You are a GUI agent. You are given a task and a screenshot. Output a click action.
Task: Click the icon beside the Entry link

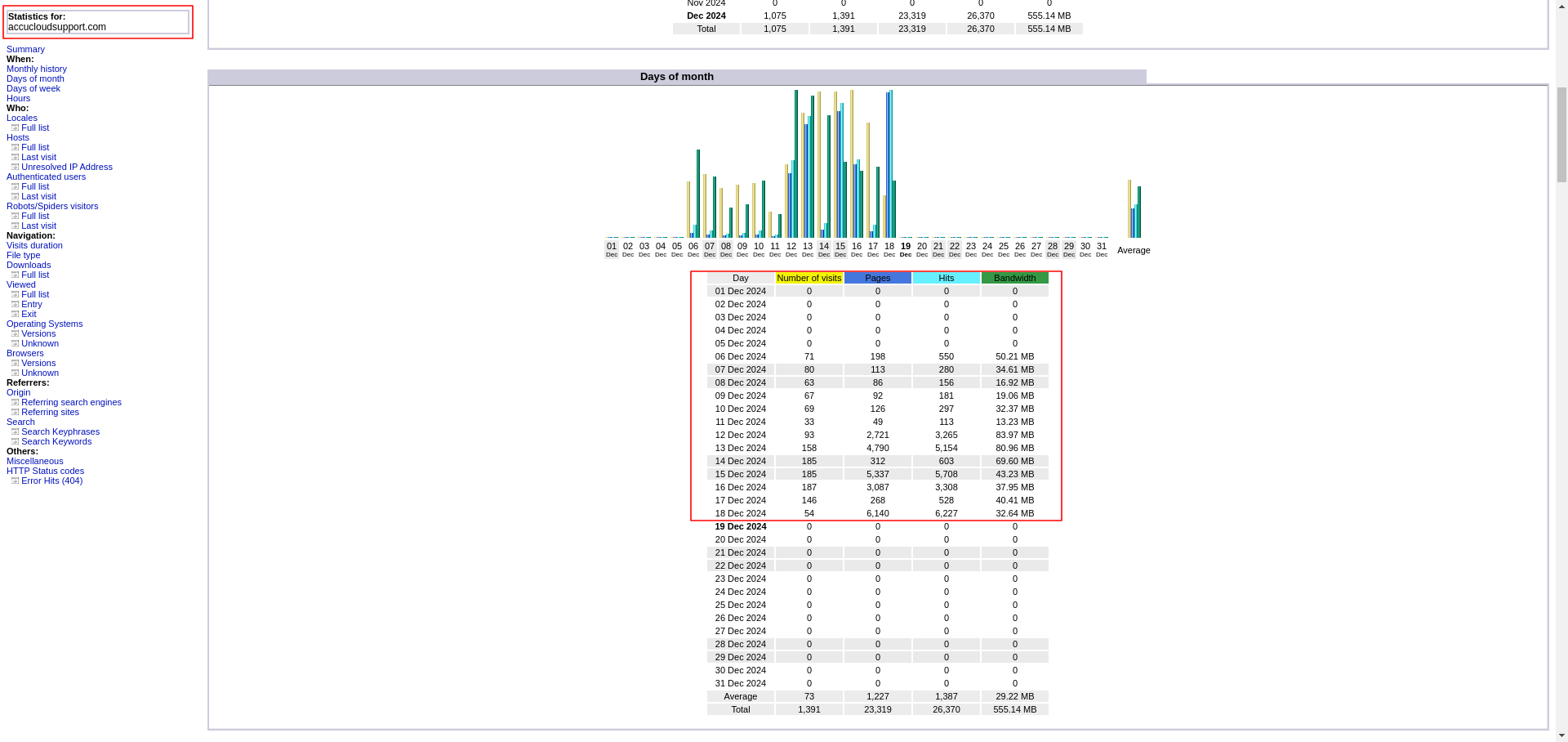15,304
